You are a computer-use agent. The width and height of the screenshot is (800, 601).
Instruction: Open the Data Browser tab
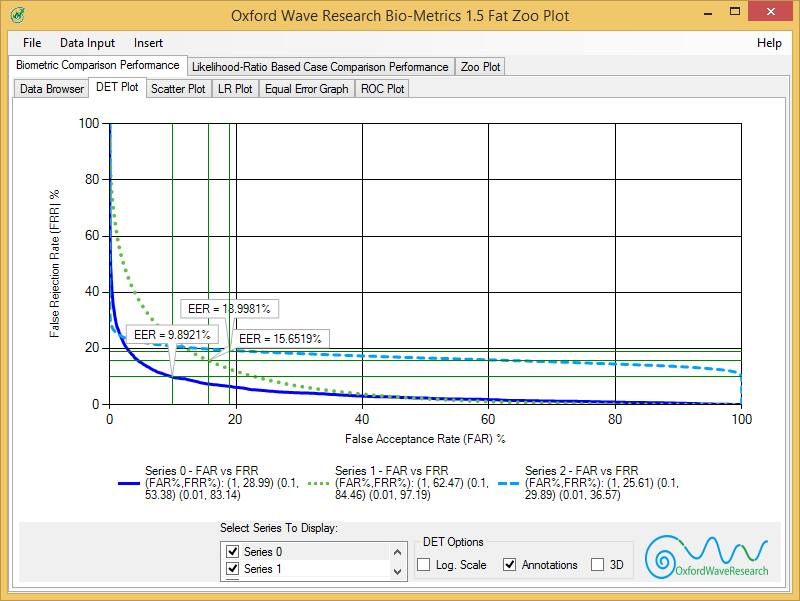[52, 89]
